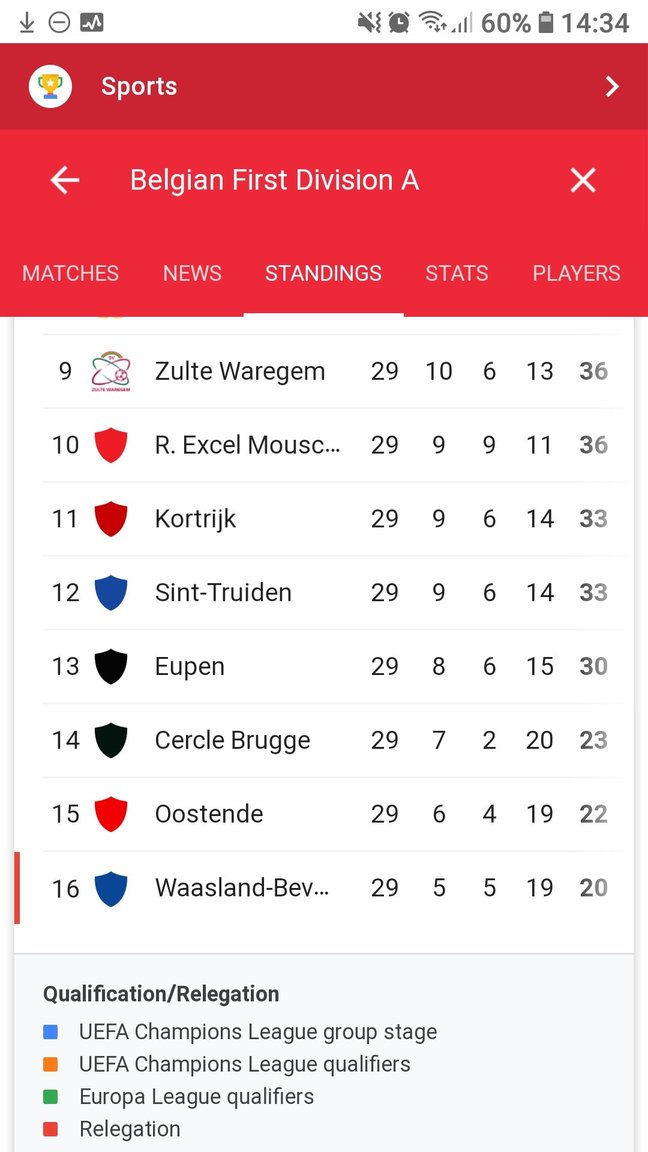Viewport: 648px width, 1152px height.
Task: Tap the Eupen black shield icon
Action: point(111,666)
